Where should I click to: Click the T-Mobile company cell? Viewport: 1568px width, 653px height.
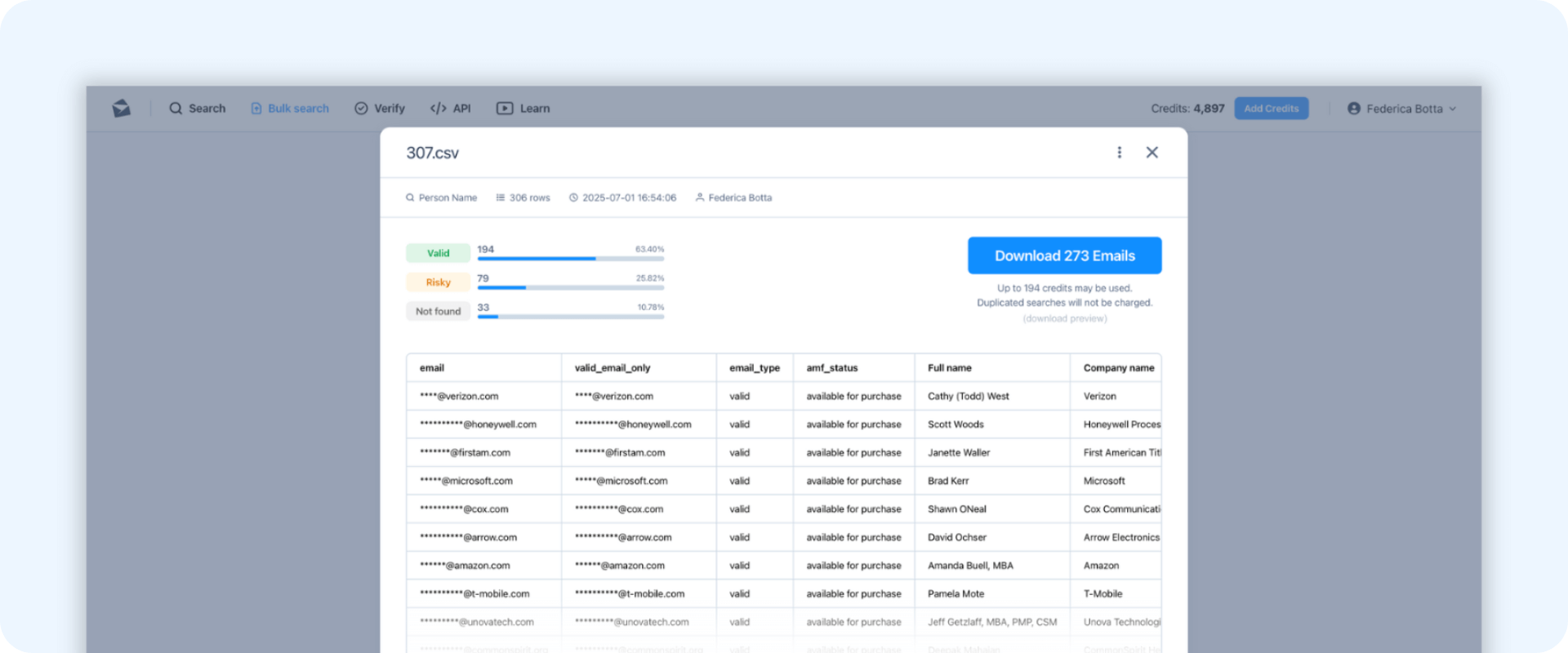[x=1116, y=594]
